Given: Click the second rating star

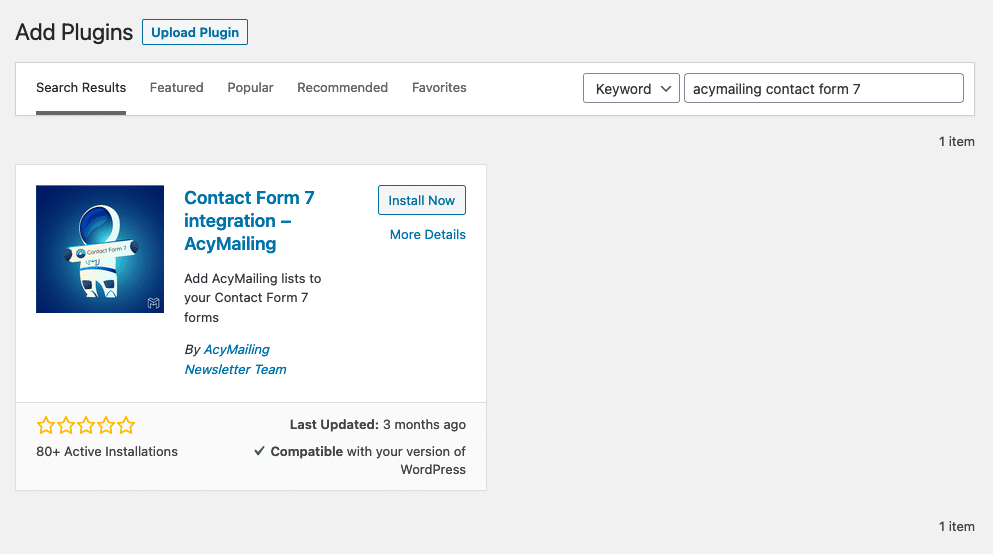Looking at the screenshot, I should pos(66,425).
